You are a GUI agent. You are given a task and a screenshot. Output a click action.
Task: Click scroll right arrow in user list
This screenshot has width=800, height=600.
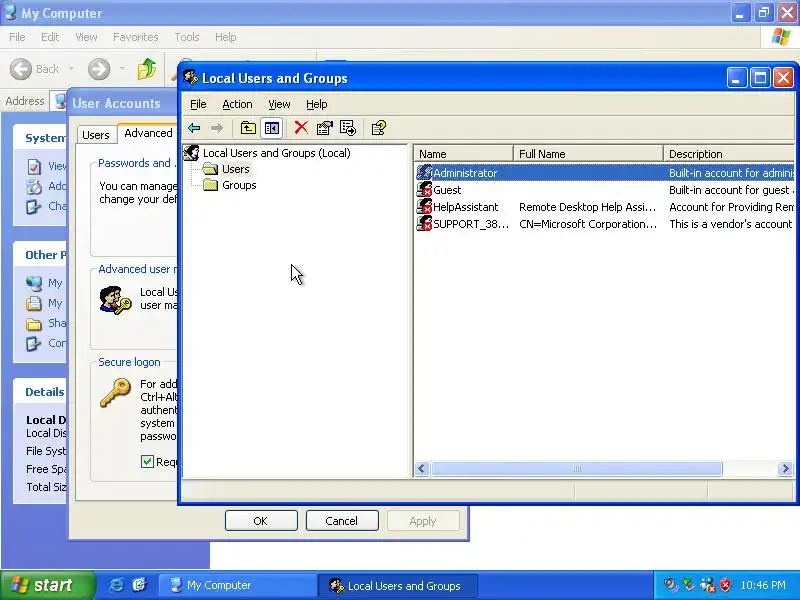[785, 468]
